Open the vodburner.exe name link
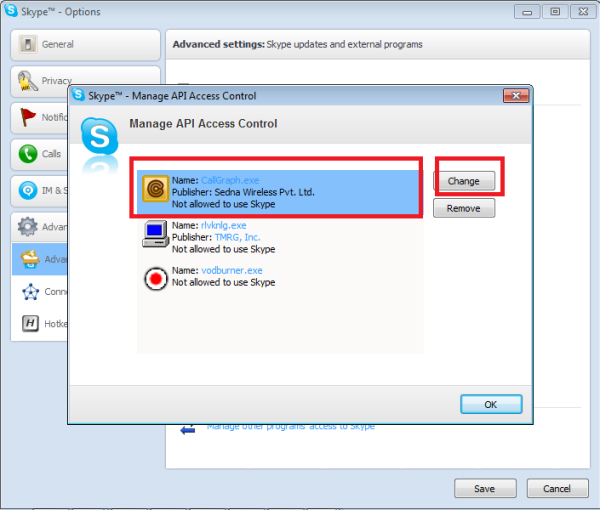Screen dimensions: 600x510 [232, 270]
